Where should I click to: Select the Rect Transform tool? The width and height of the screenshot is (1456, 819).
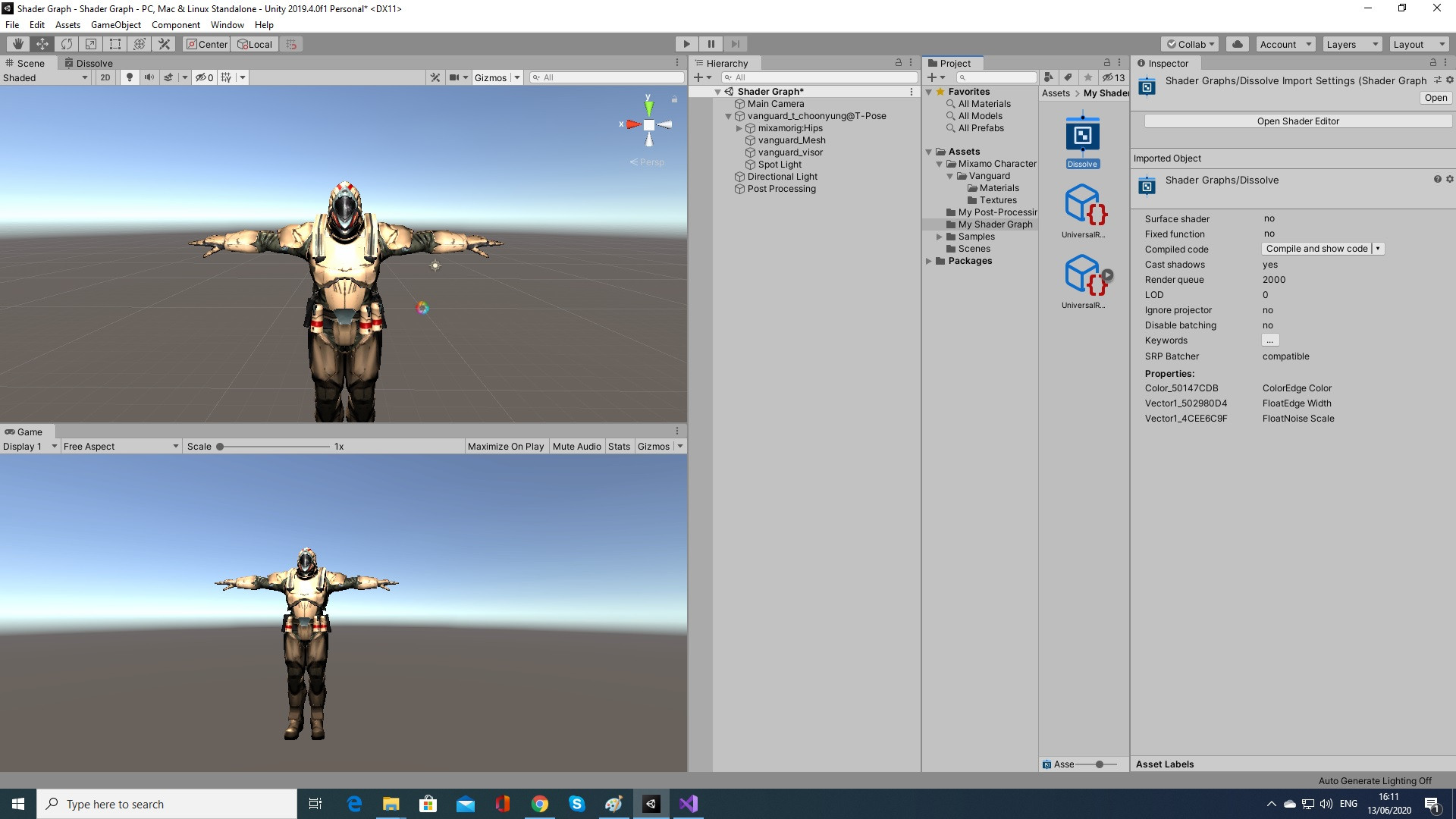coord(115,43)
